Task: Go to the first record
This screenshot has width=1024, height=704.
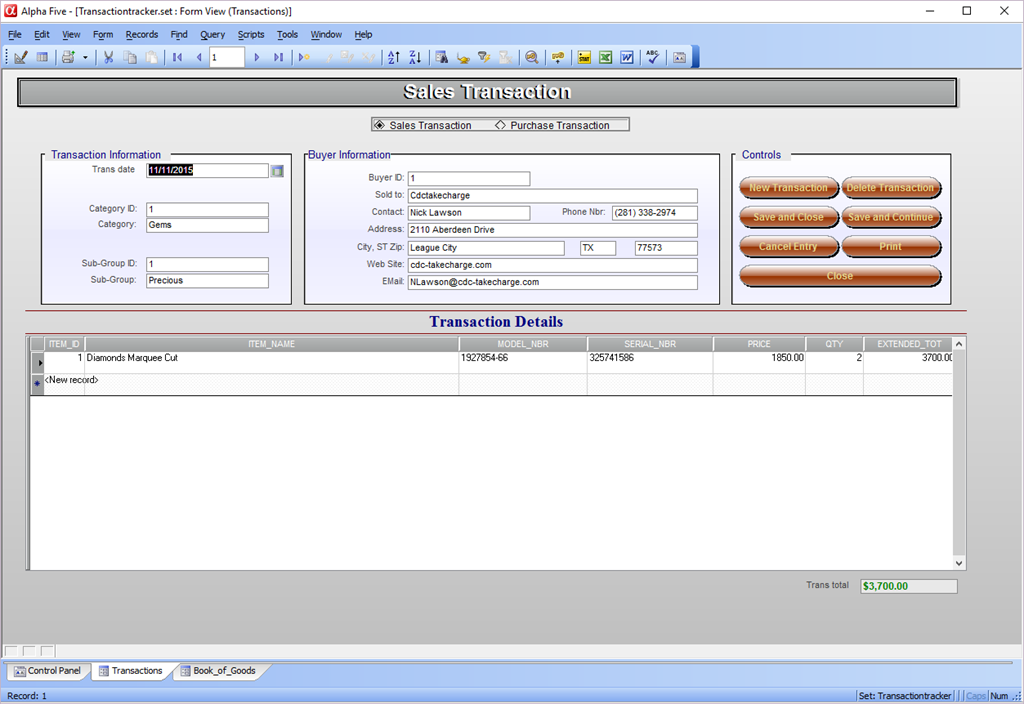Action: (x=177, y=58)
